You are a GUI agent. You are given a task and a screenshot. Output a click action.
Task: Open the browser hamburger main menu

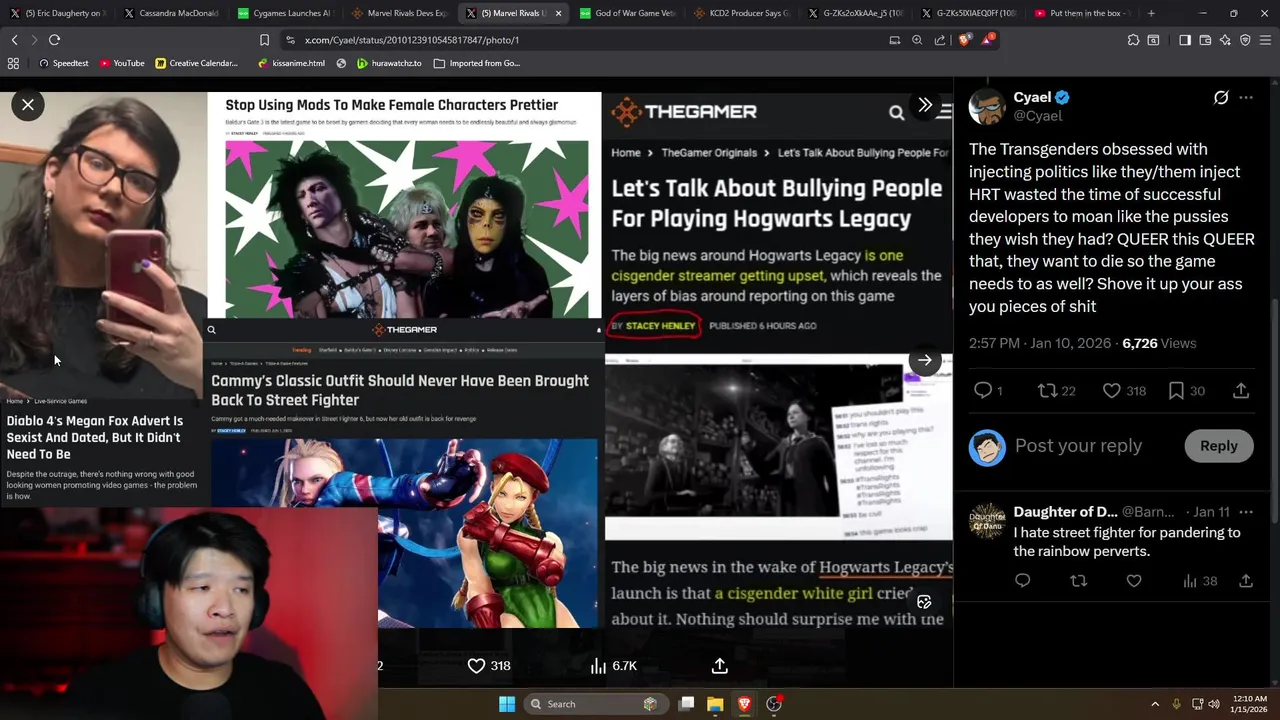1266,40
